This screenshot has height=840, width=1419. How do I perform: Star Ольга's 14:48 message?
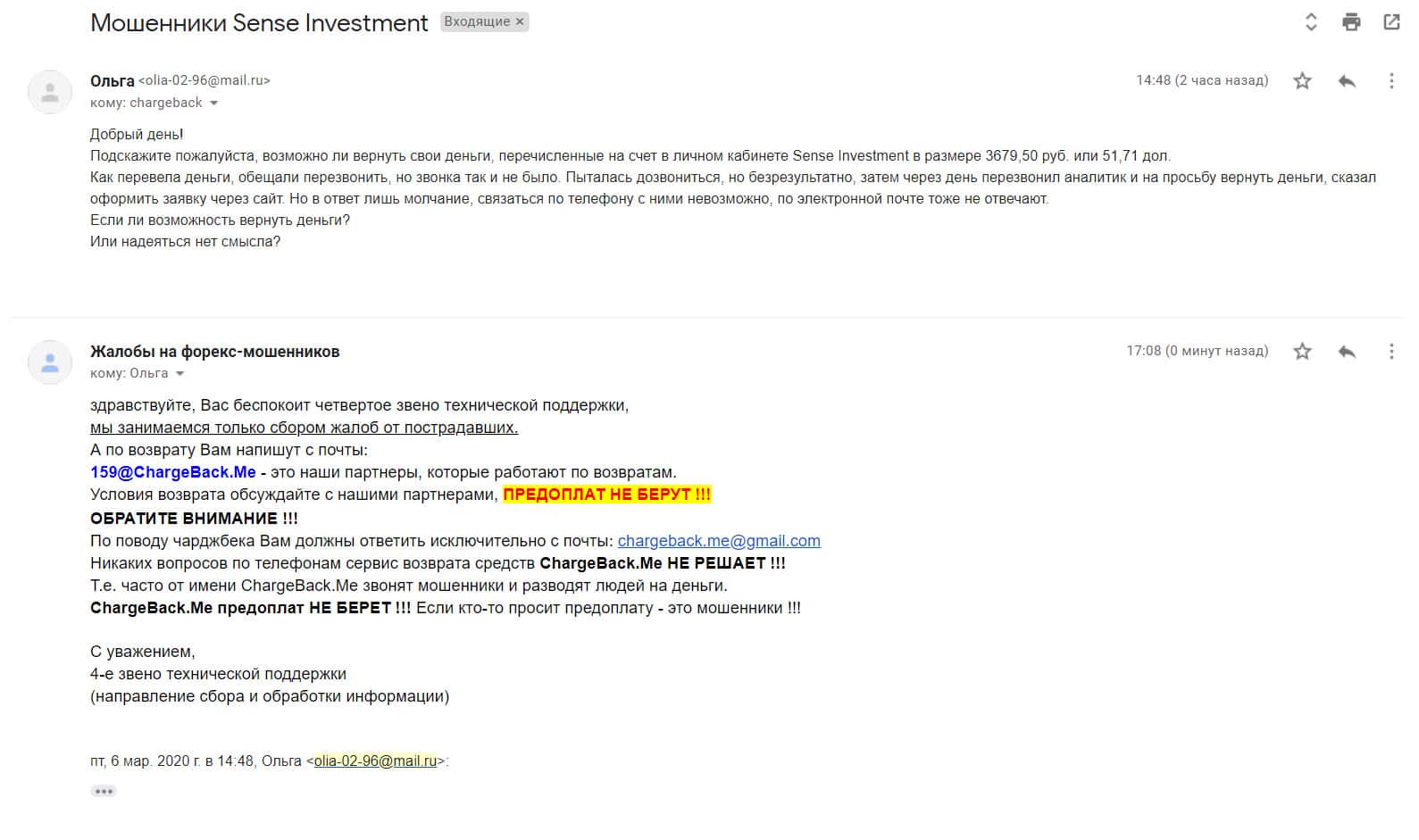pyautogui.click(x=1302, y=81)
